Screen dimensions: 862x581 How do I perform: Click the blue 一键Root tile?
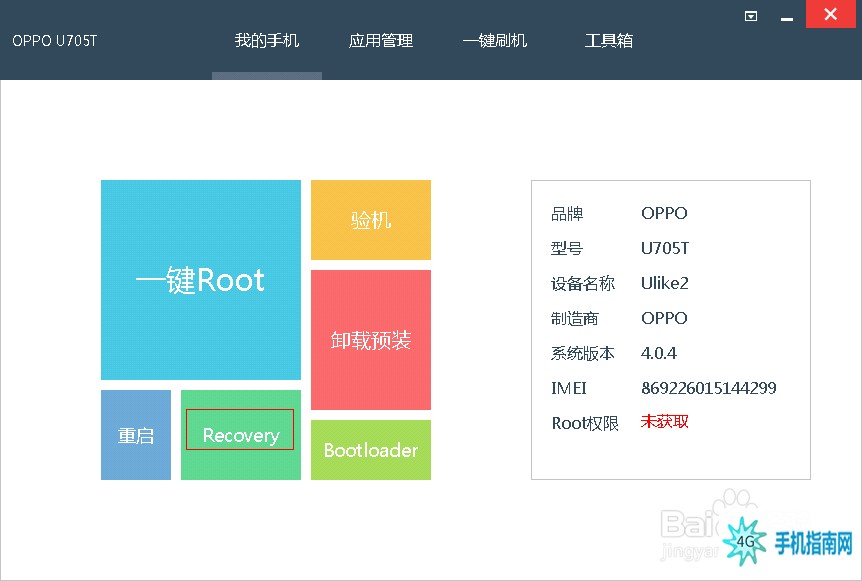(x=200, y=280)
